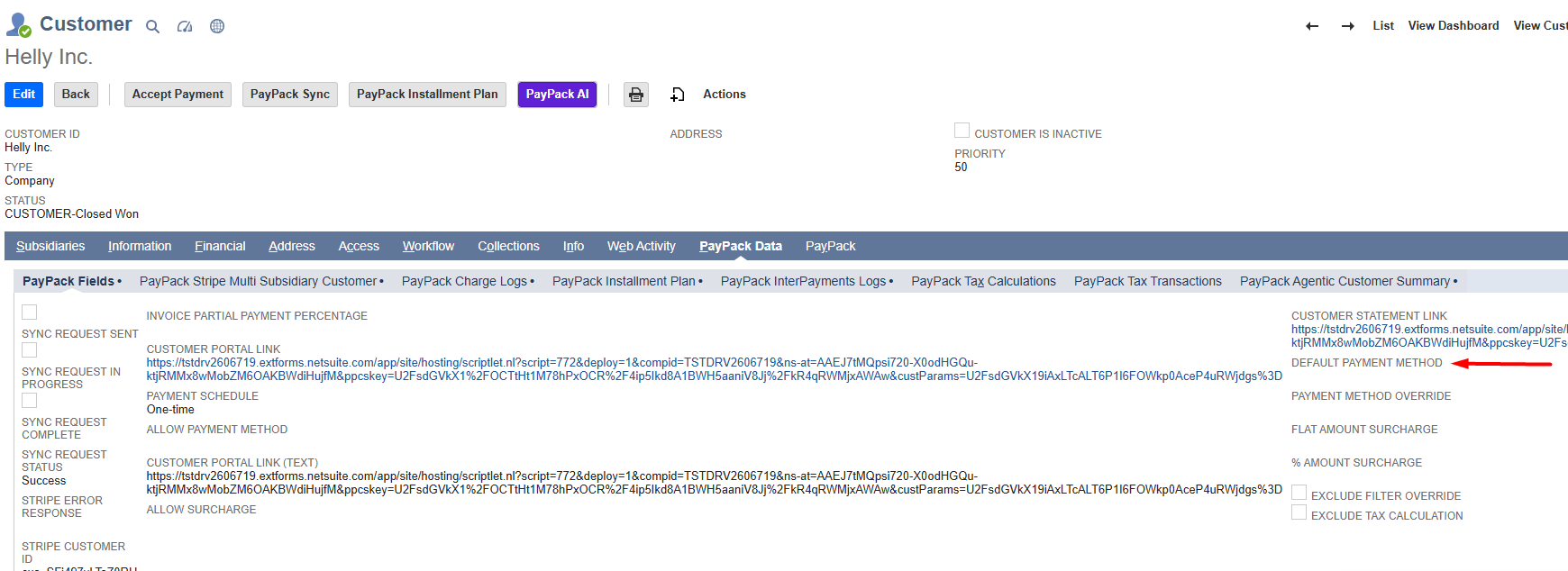
Task: Toggle the Sync Request In Progress checkbox
Action: (30, 350)
